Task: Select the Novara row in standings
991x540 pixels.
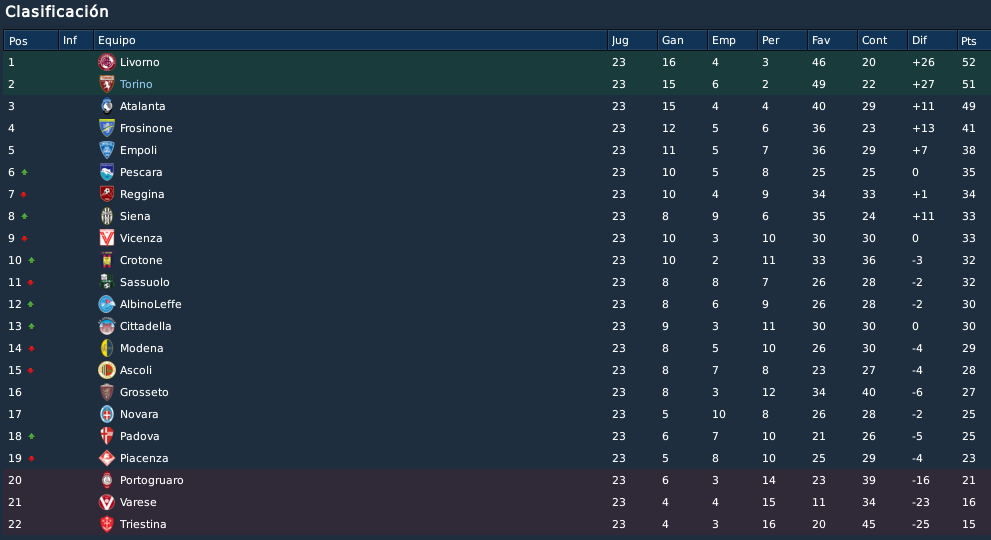Action: coord(496,414)
